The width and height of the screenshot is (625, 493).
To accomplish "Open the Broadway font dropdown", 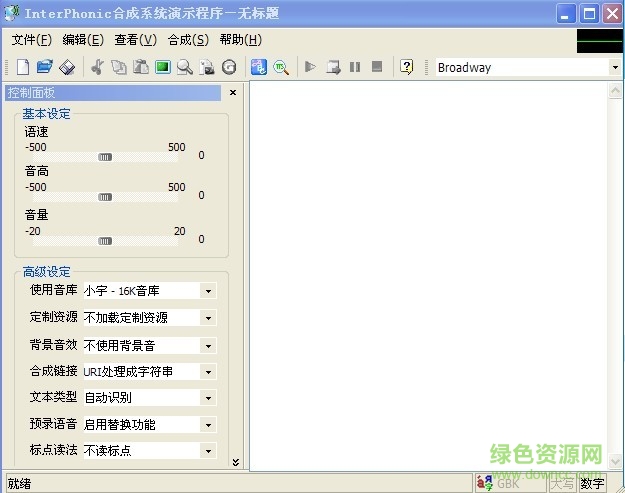I will (x=614, y=68).
